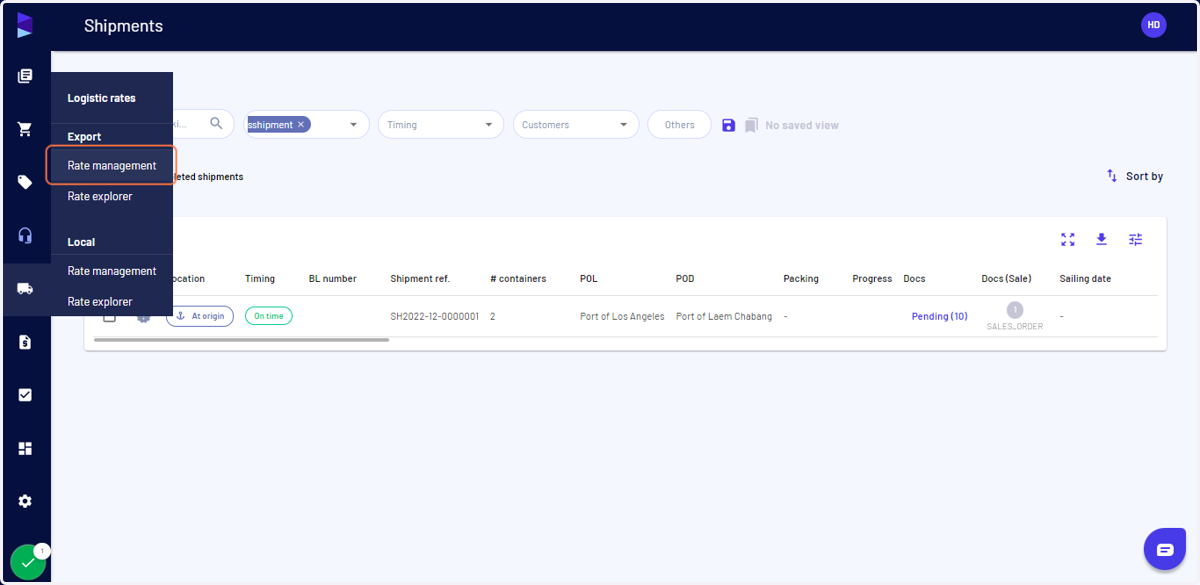The width and height of the screenshot is (1200, 585).
Task: Download the shipments table
Action: 1101,239
